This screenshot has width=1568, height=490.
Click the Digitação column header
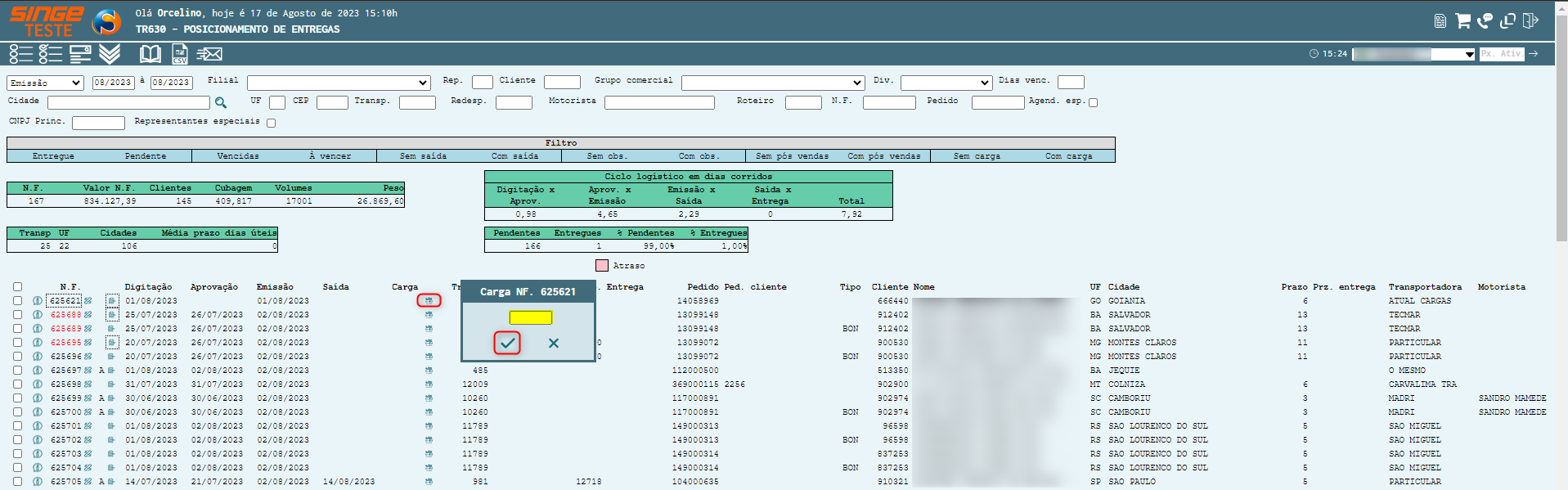click(x=148, y=287)
